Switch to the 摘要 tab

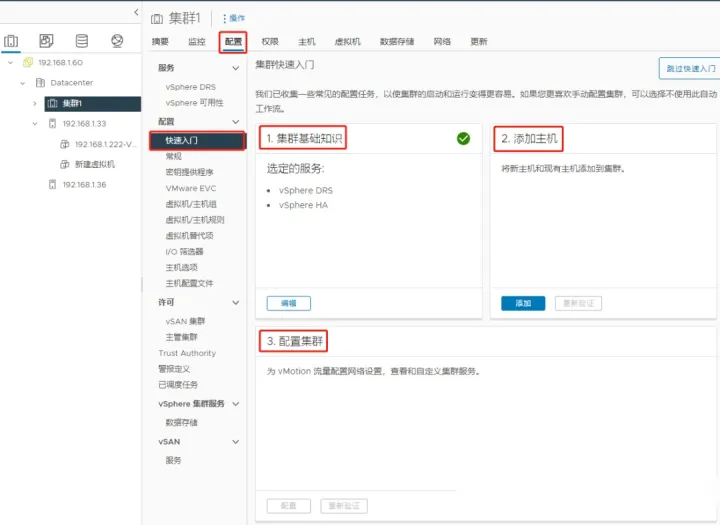coord(160,42)
